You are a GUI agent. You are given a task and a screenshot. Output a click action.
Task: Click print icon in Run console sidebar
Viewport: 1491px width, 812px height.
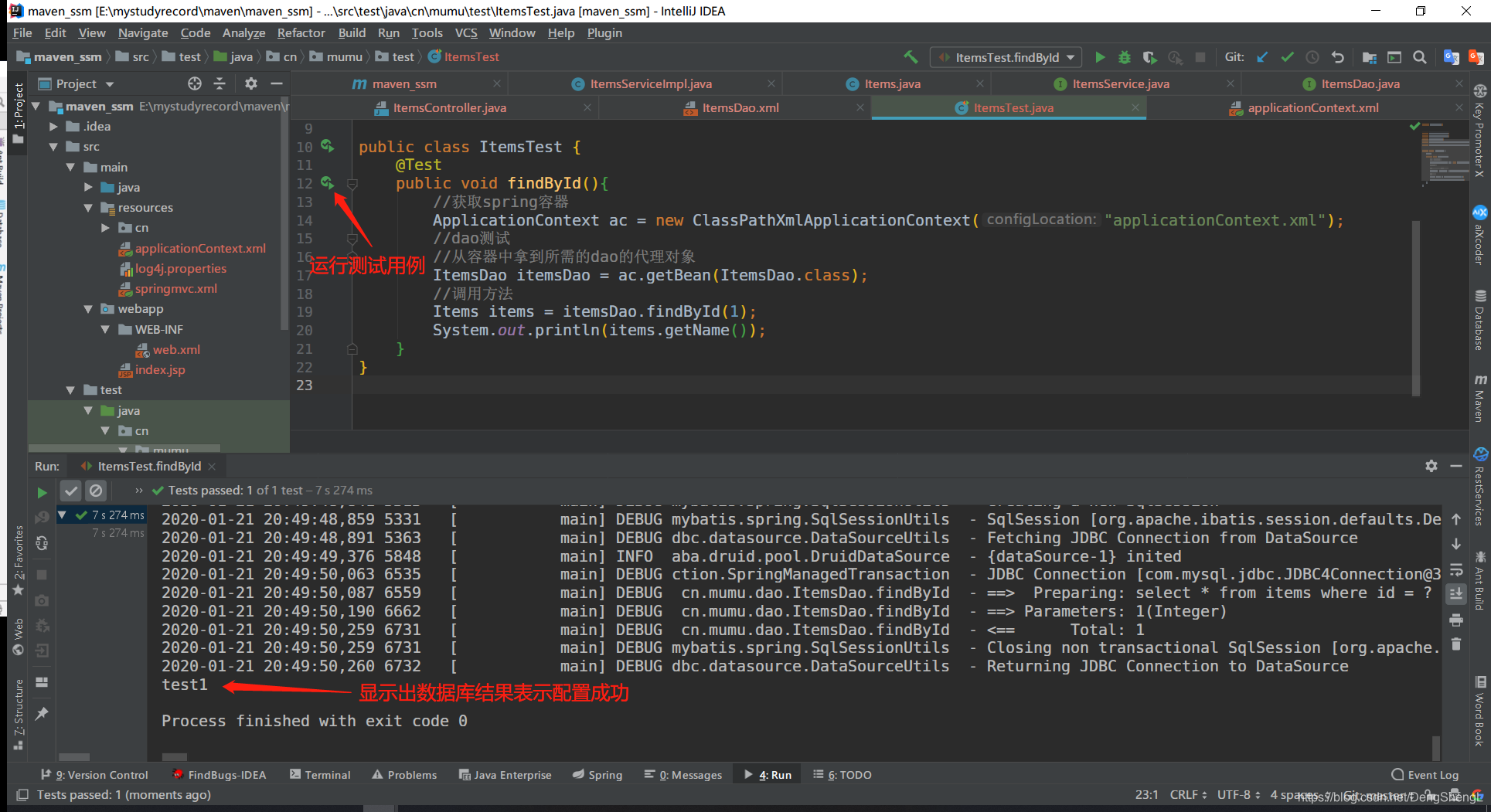pos(1456,620)
